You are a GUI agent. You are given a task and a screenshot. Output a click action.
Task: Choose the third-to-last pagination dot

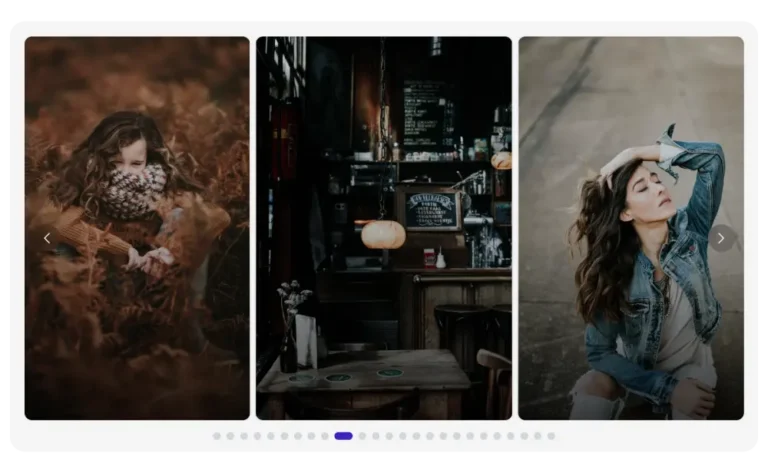(x=524, y=436)
